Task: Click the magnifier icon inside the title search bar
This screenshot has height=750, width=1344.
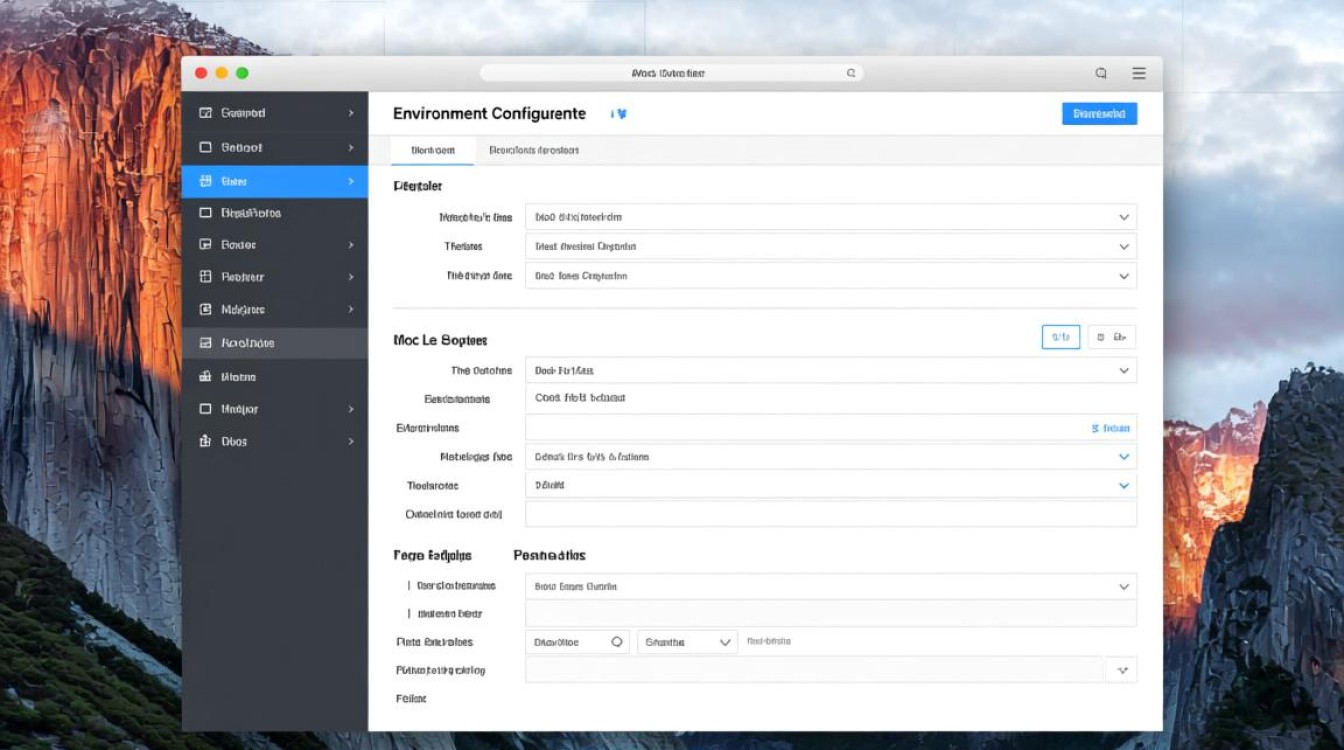Action: click(x=851, y=73)
